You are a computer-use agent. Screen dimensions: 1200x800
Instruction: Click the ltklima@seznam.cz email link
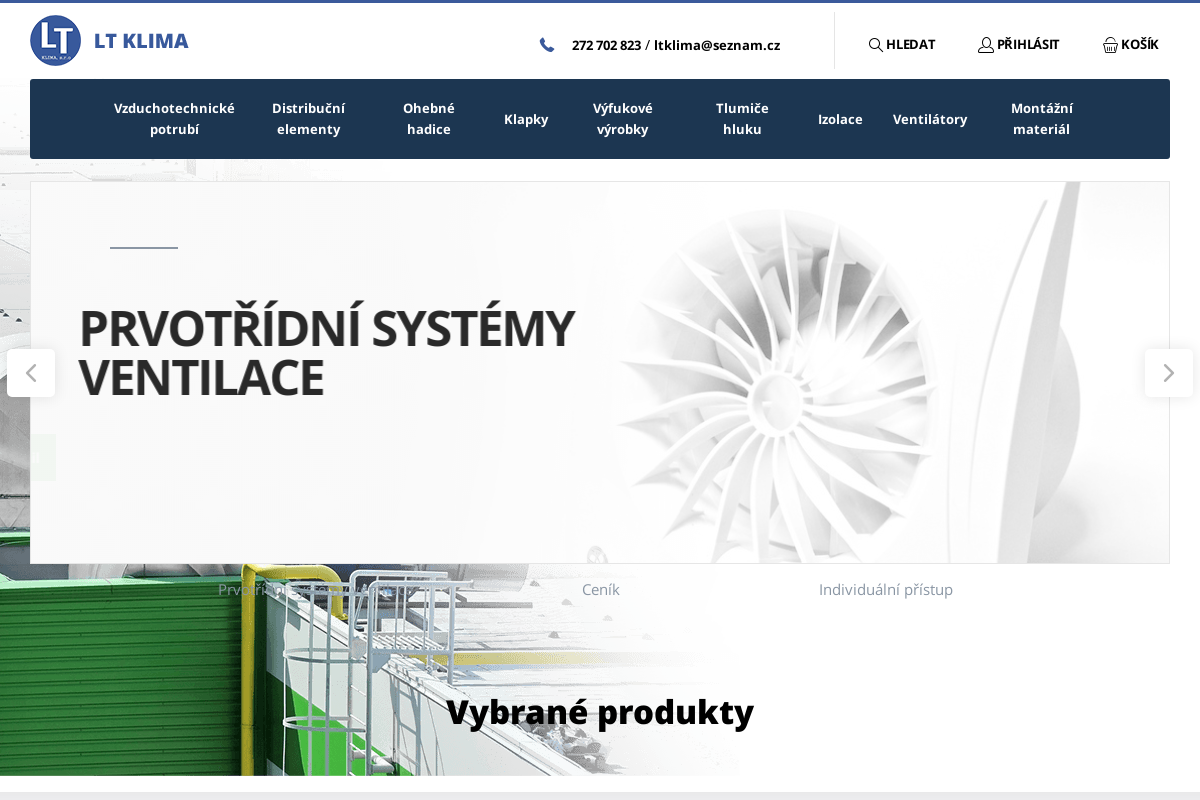(x=717, y=45)
